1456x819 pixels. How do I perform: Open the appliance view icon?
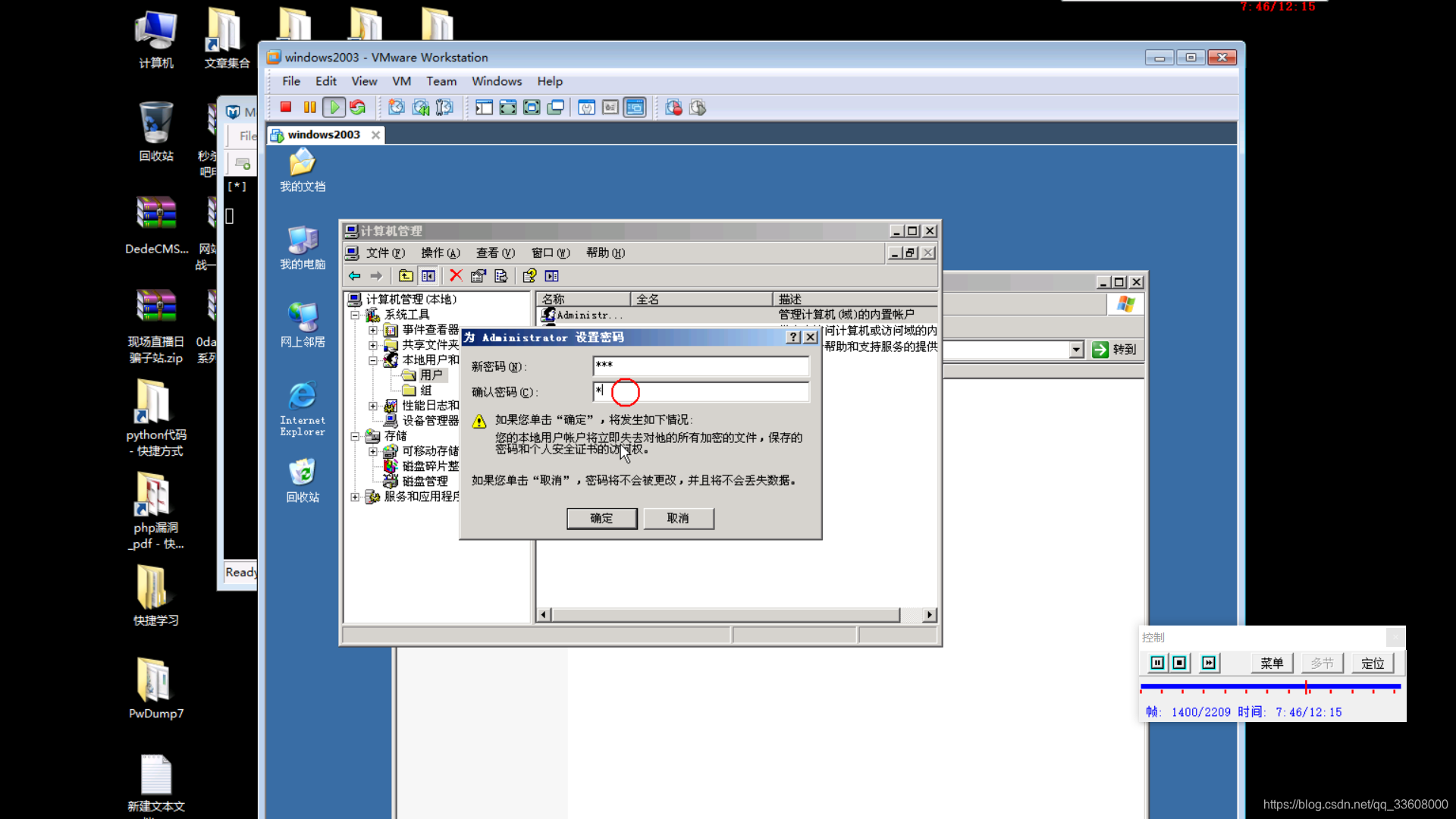[x=610, y=108]
